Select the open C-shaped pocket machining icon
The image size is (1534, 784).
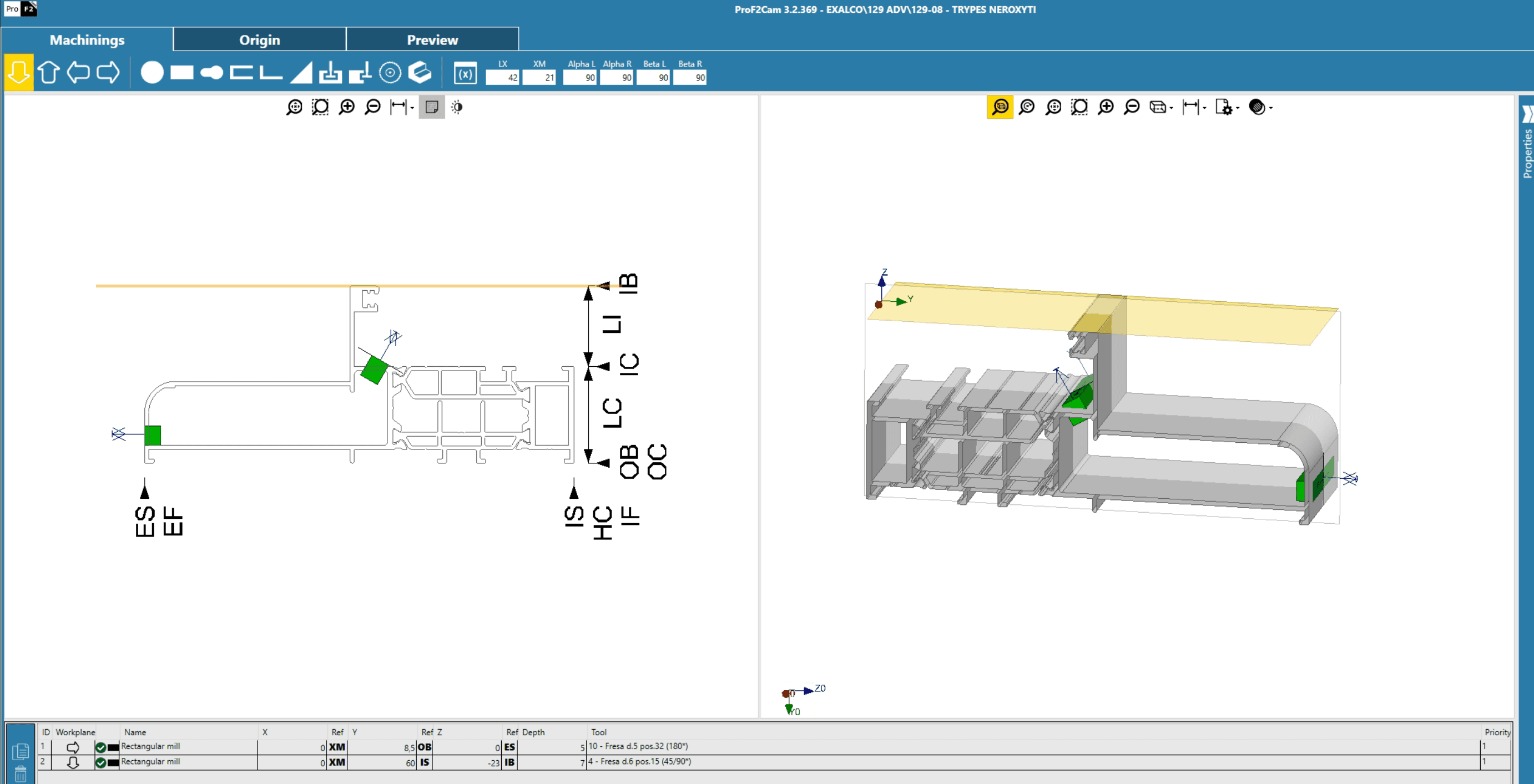(241, 73)
